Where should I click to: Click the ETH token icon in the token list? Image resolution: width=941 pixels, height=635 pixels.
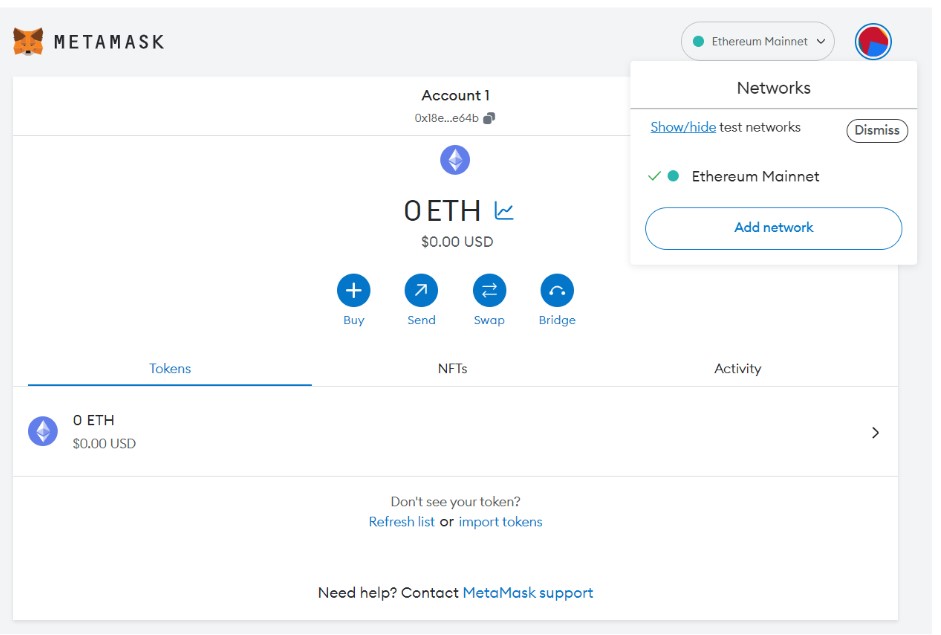pos(43,432)
